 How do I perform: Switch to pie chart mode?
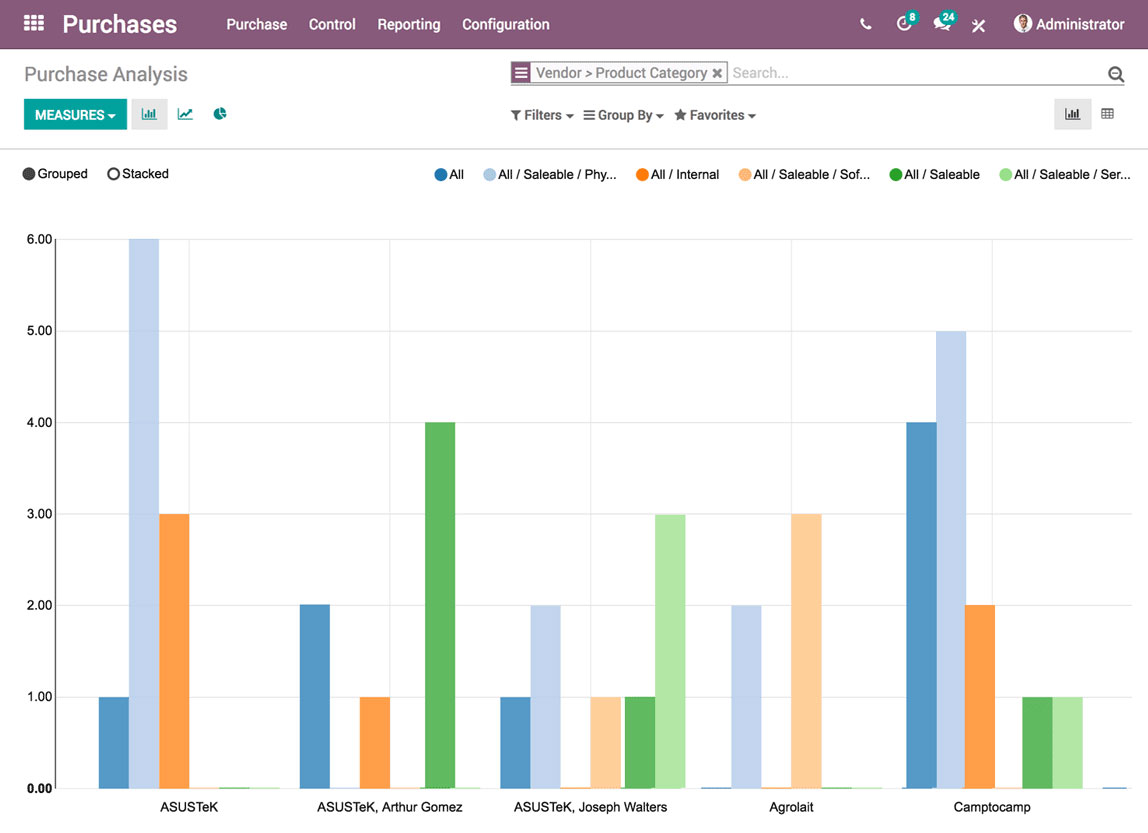click(220, 114)
